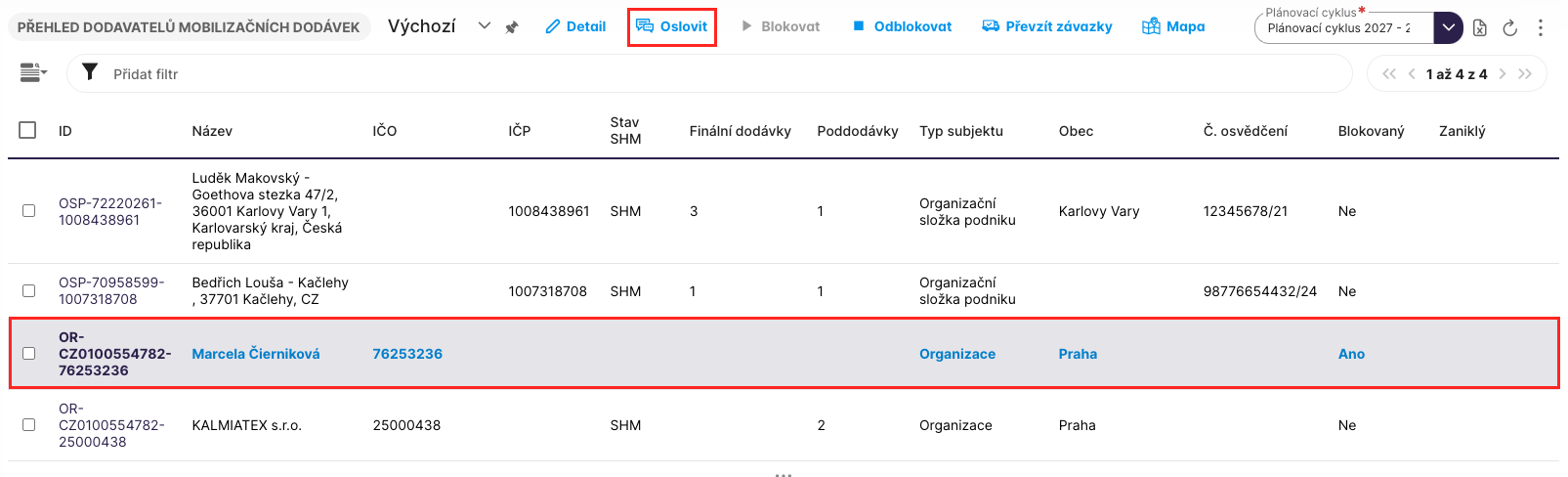Click the refresh icon
The image size is (1568, 477).
1510,27
